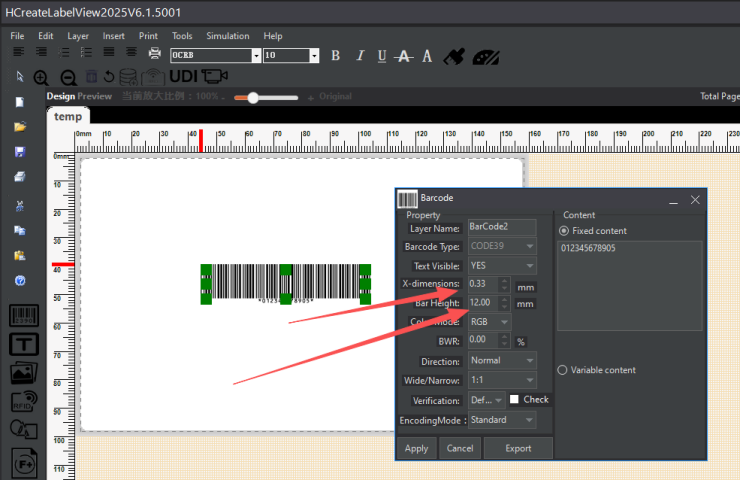
Task: Insert barcode with the barcode tool icon
Action: click(x=24, y=315)
